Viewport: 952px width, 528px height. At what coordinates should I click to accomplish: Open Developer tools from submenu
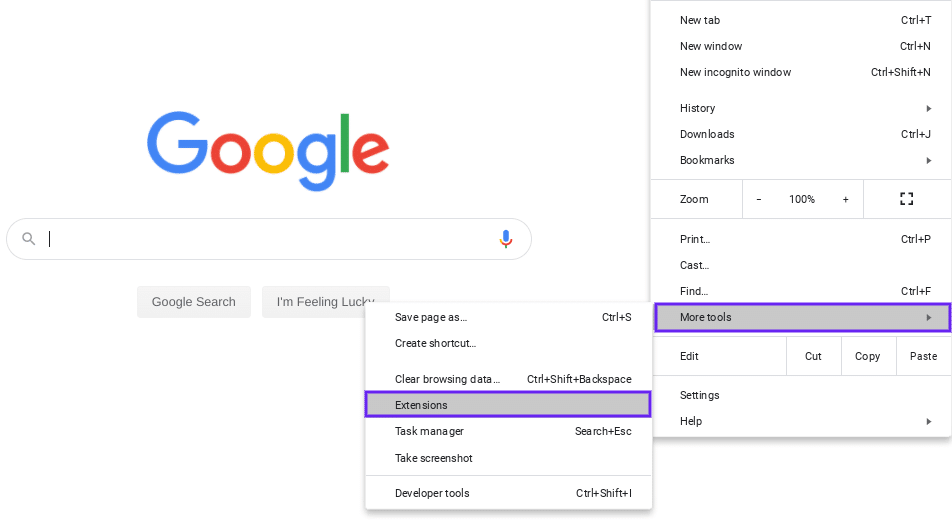pyautogui.click(x=432, y=493)
